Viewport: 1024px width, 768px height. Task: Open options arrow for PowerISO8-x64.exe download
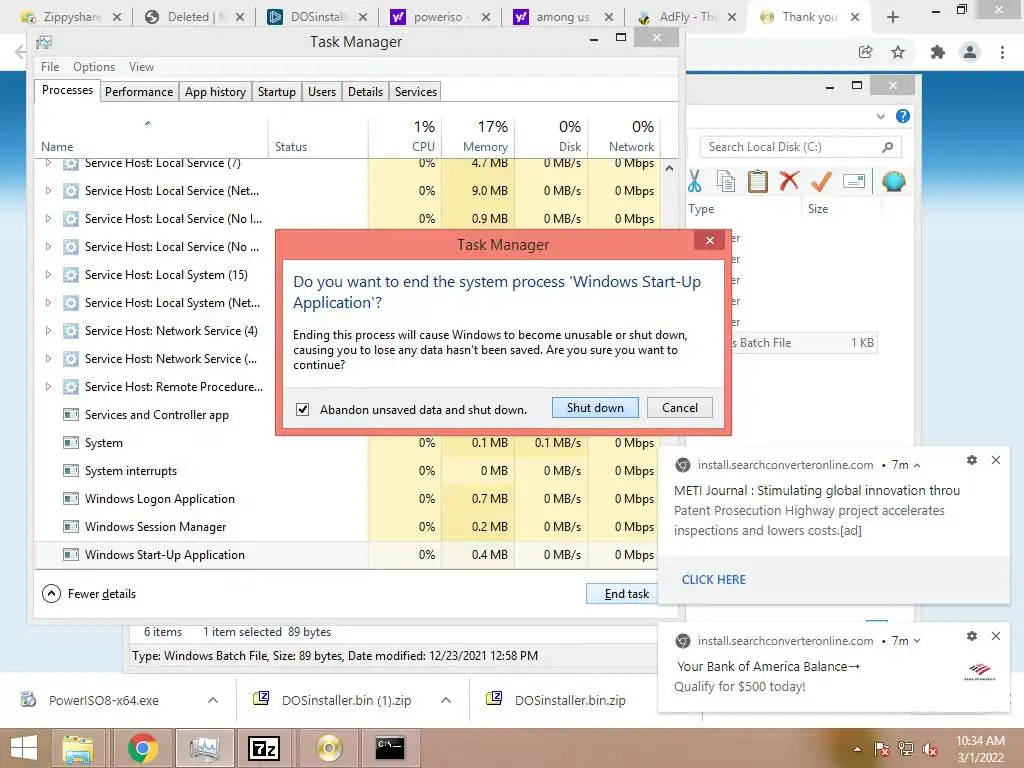213,700
